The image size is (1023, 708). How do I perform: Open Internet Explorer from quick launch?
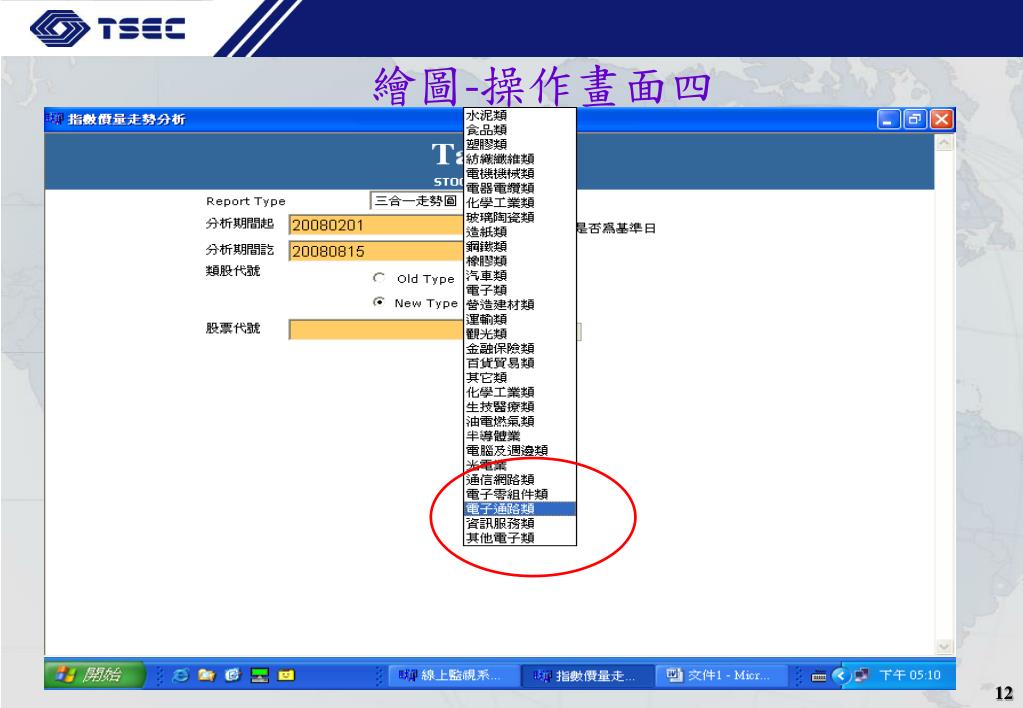tap(180, 675)
